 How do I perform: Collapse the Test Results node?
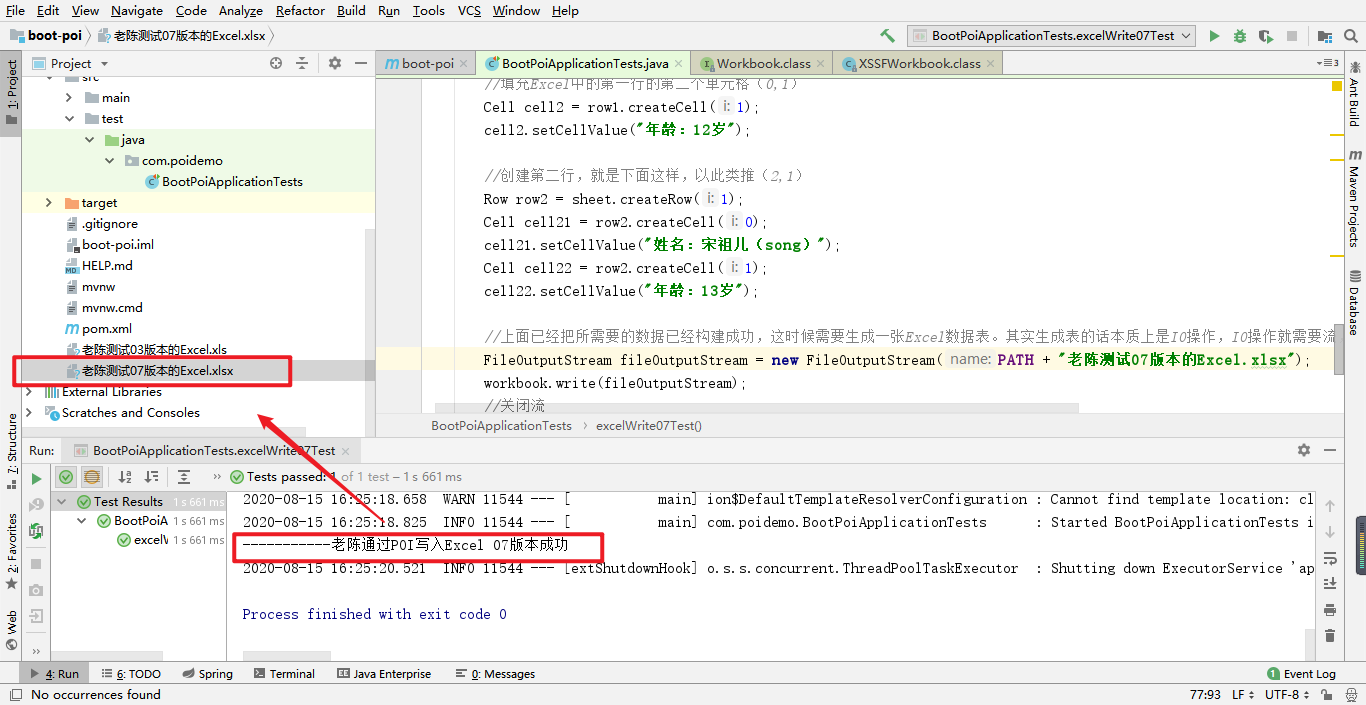tap(62, 502)
